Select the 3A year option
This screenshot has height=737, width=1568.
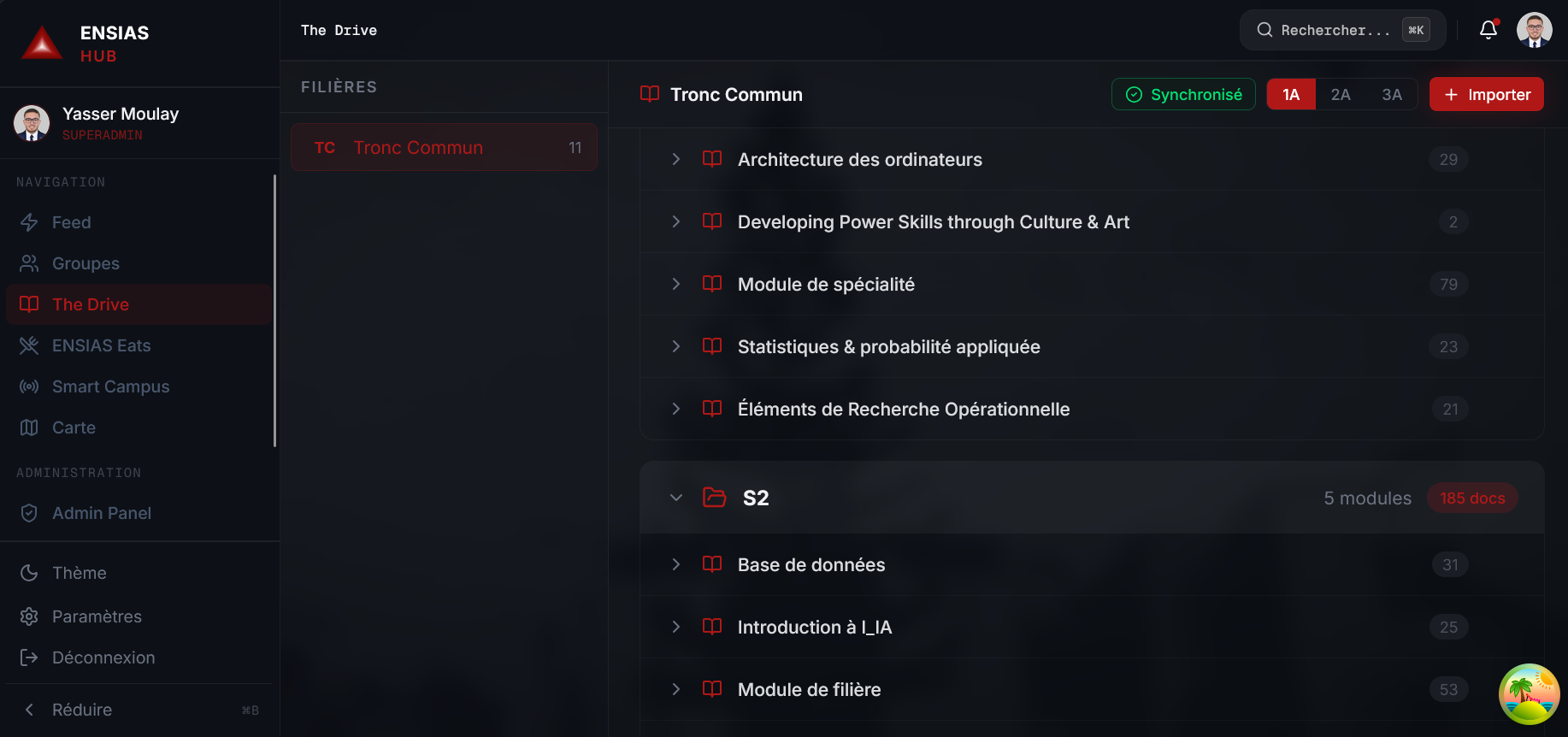[x=1392, y=94]
